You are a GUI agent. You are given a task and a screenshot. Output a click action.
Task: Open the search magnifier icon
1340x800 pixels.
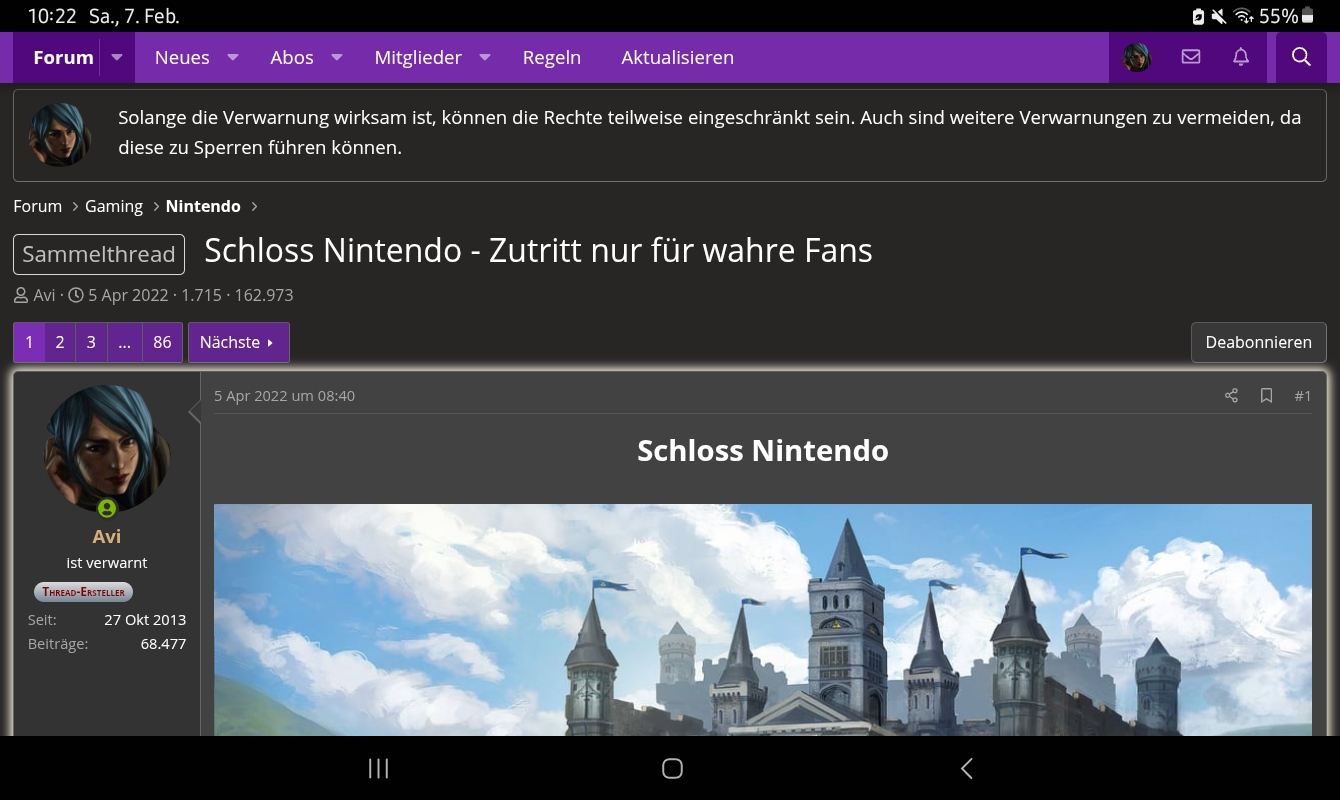1301,57
